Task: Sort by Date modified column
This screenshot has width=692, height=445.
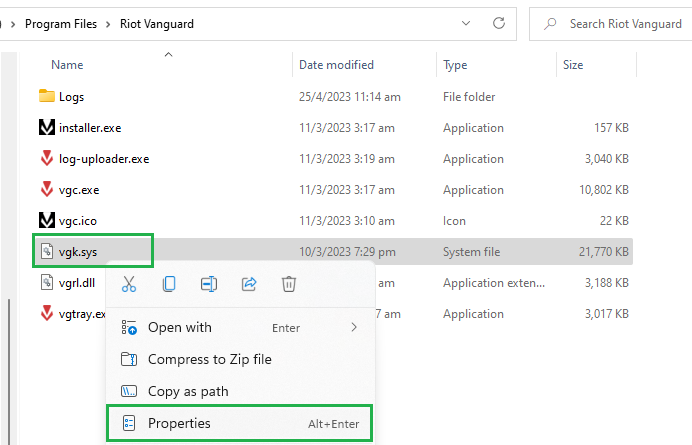Action: pyautogui.click(x=336, y=65)
